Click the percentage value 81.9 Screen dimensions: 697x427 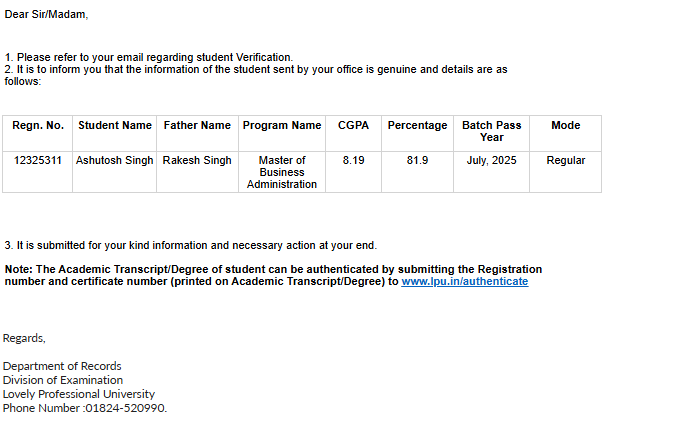point(417,160)
